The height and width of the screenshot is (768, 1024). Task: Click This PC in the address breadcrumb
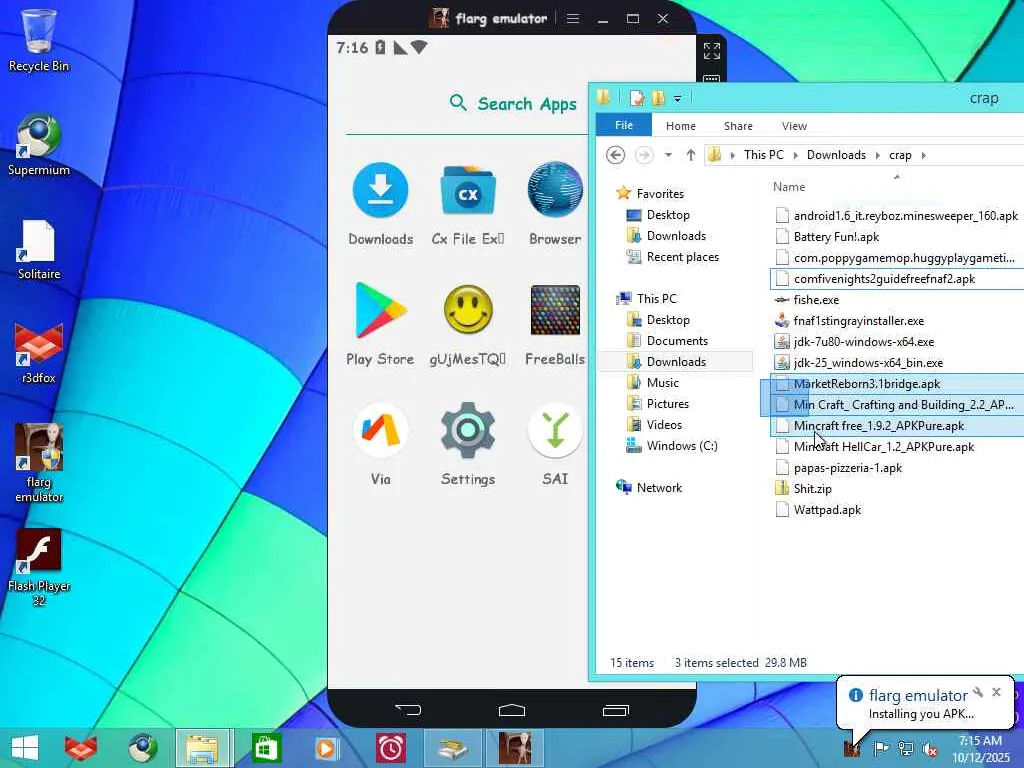[763, 155]
